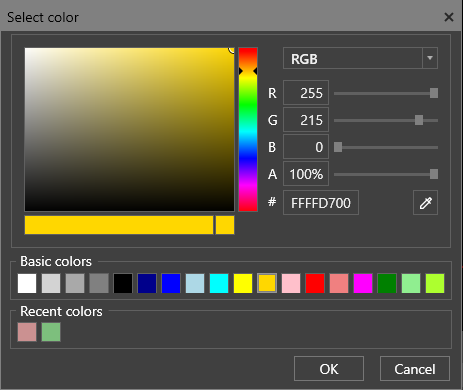Viewport: 463px width, 390px height.
Task: Select the white basic color swatch
Action: [27, 283]
